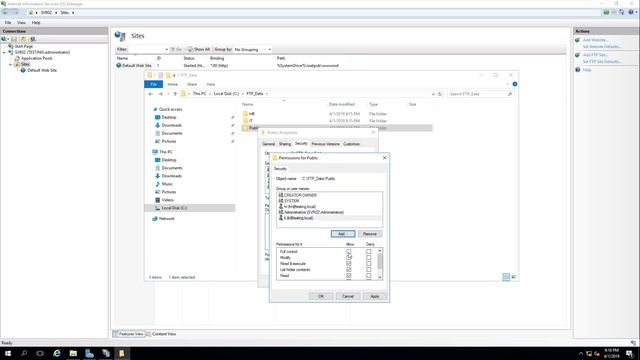Tick Deny checkbox for Read & execute
This screenshot has height=360, width=640.
tap(369, 264)
